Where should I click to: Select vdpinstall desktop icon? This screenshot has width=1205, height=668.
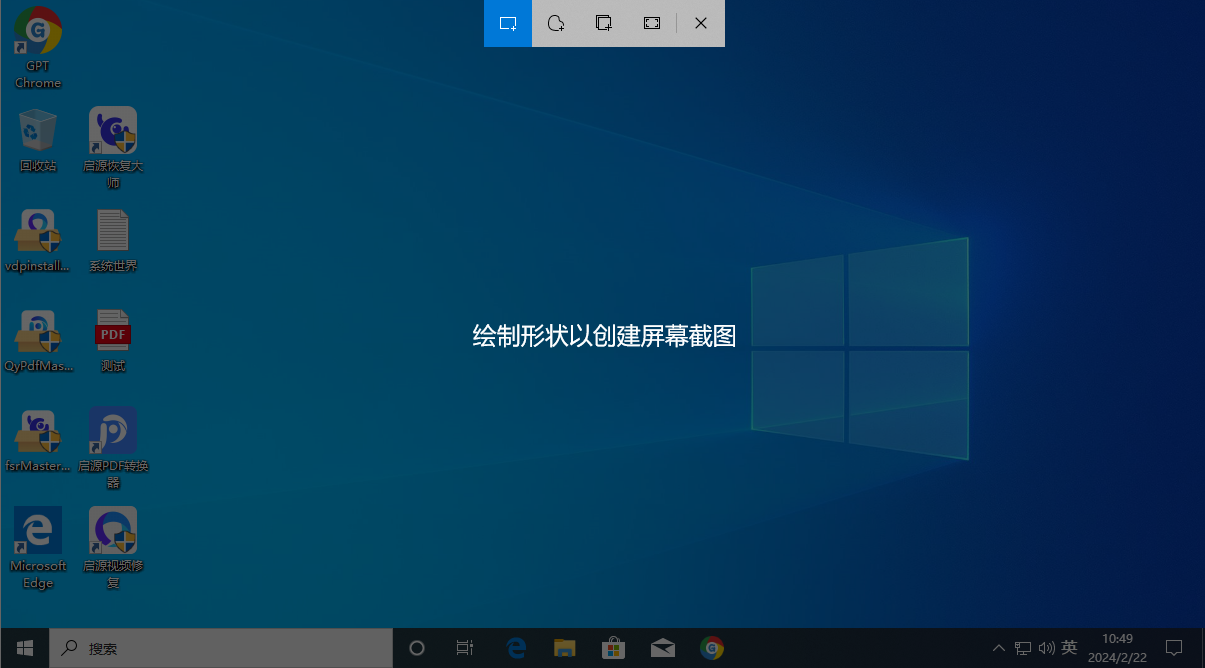pyautogui.click(x=38, y=240)
